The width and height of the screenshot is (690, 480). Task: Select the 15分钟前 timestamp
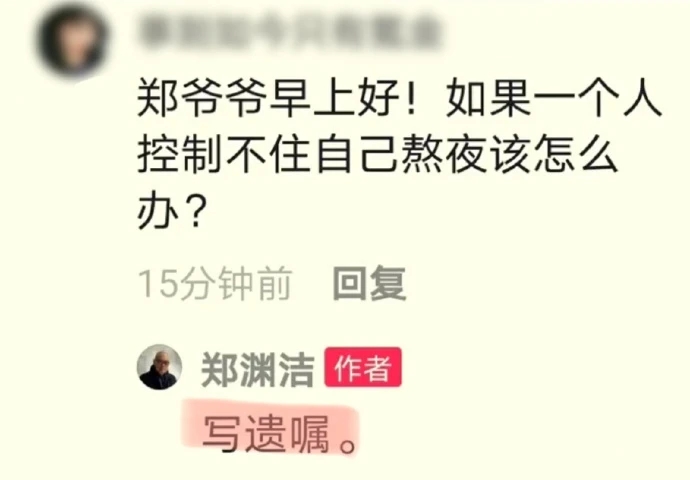pos(215,284)
